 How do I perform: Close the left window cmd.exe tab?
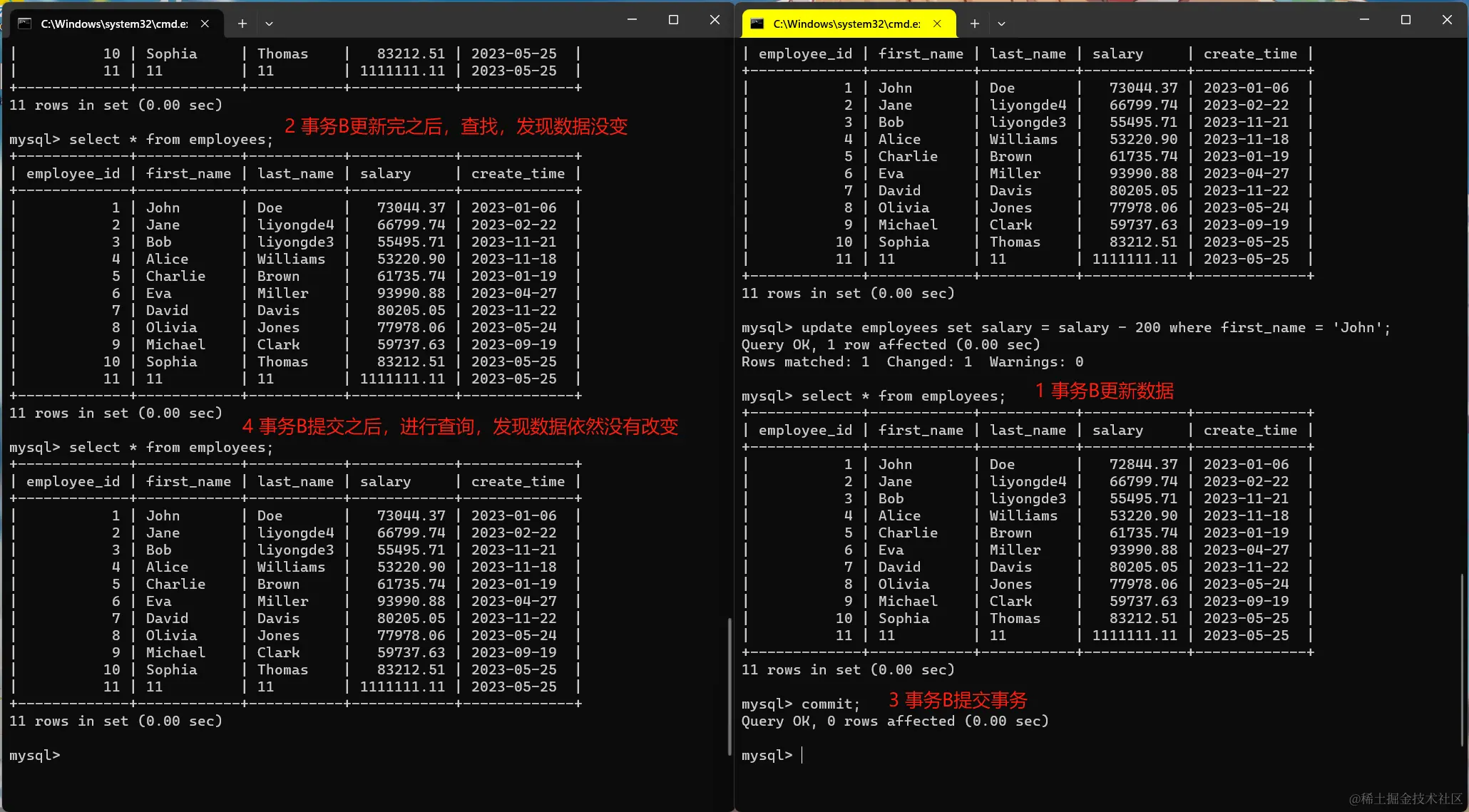[205, 24]
